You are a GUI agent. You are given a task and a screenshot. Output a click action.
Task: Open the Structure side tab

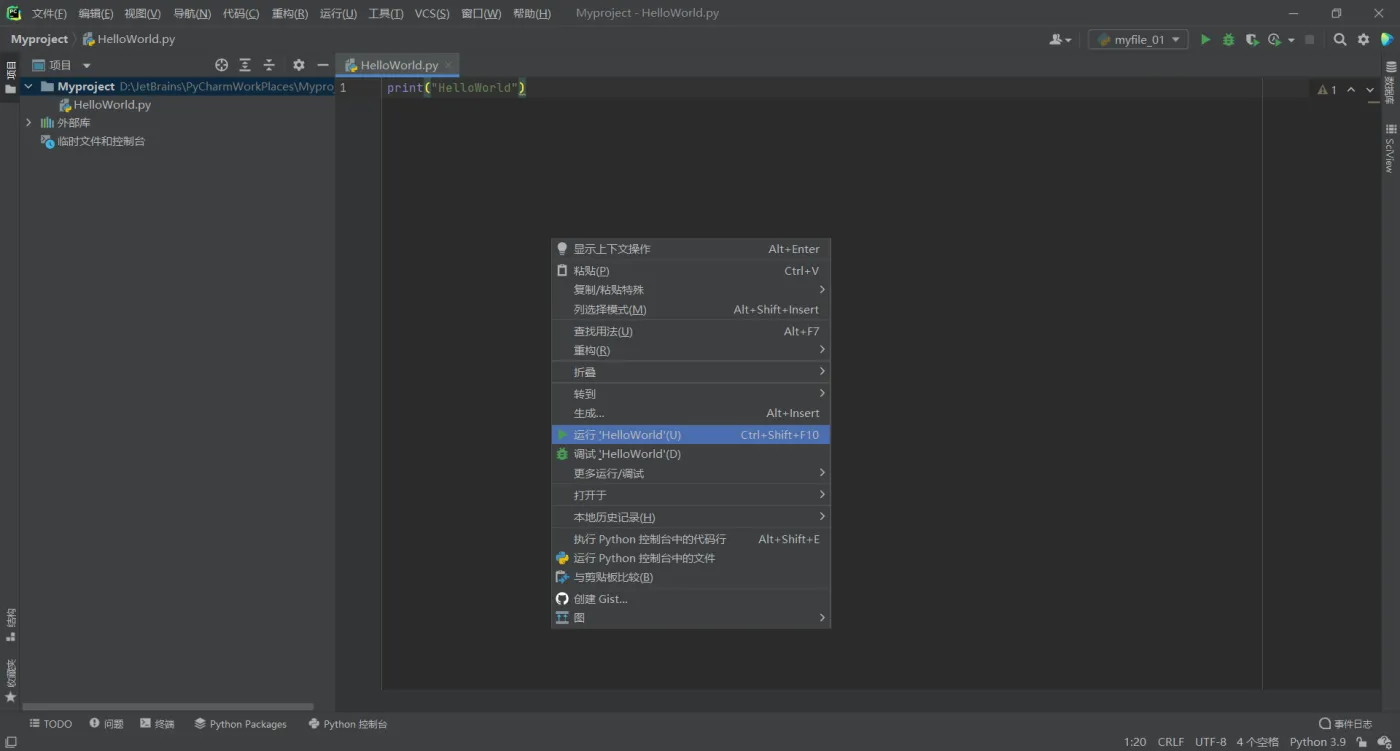[x=11, y=625]
